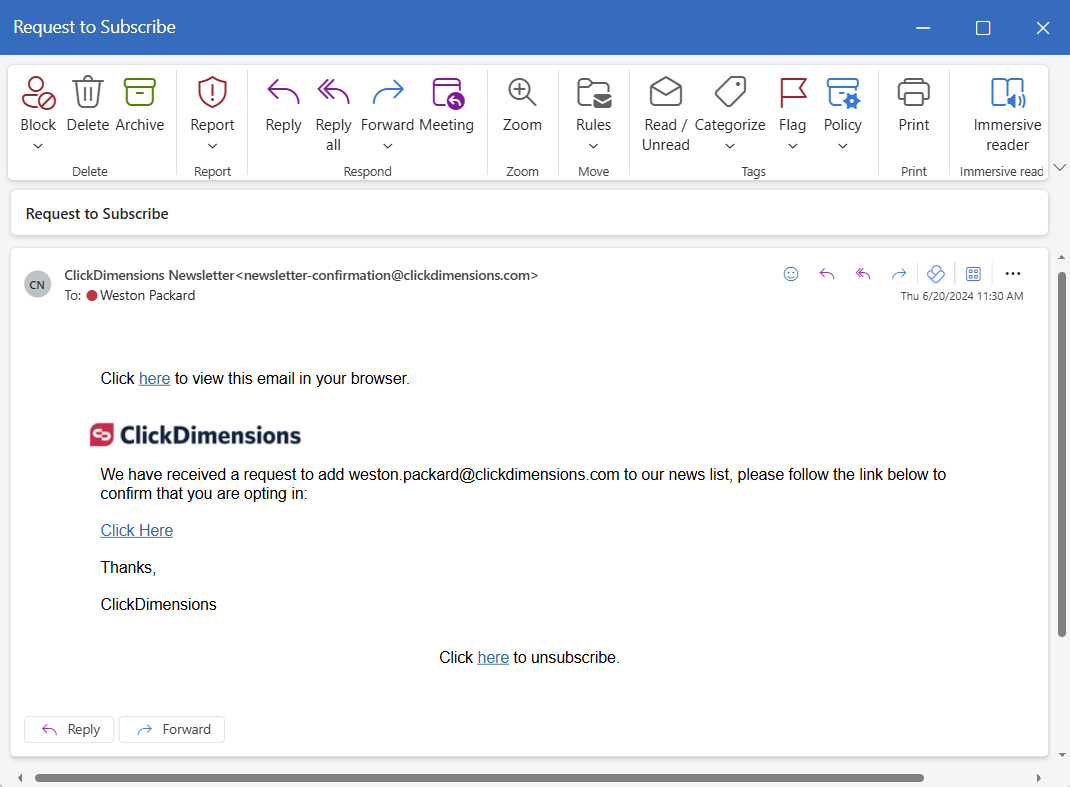
Task: Click small reply arrow in message header
Action: [827, 274]
